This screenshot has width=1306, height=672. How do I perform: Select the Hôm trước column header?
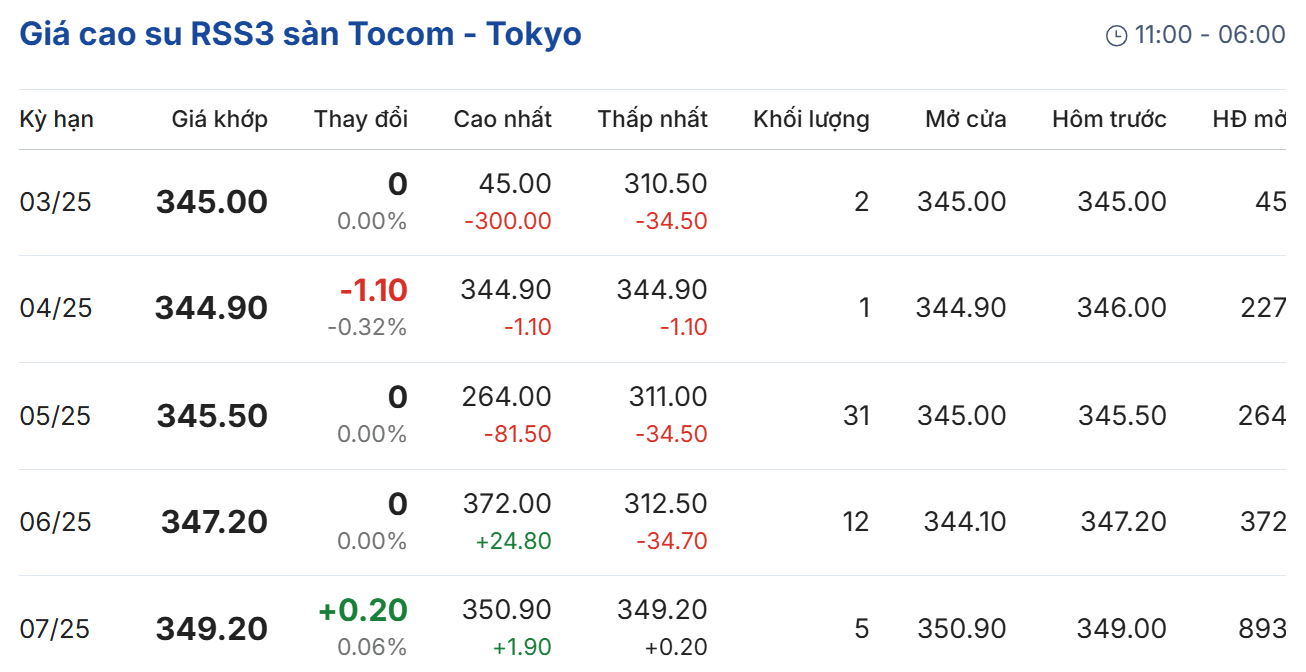tap(1109, 120)
